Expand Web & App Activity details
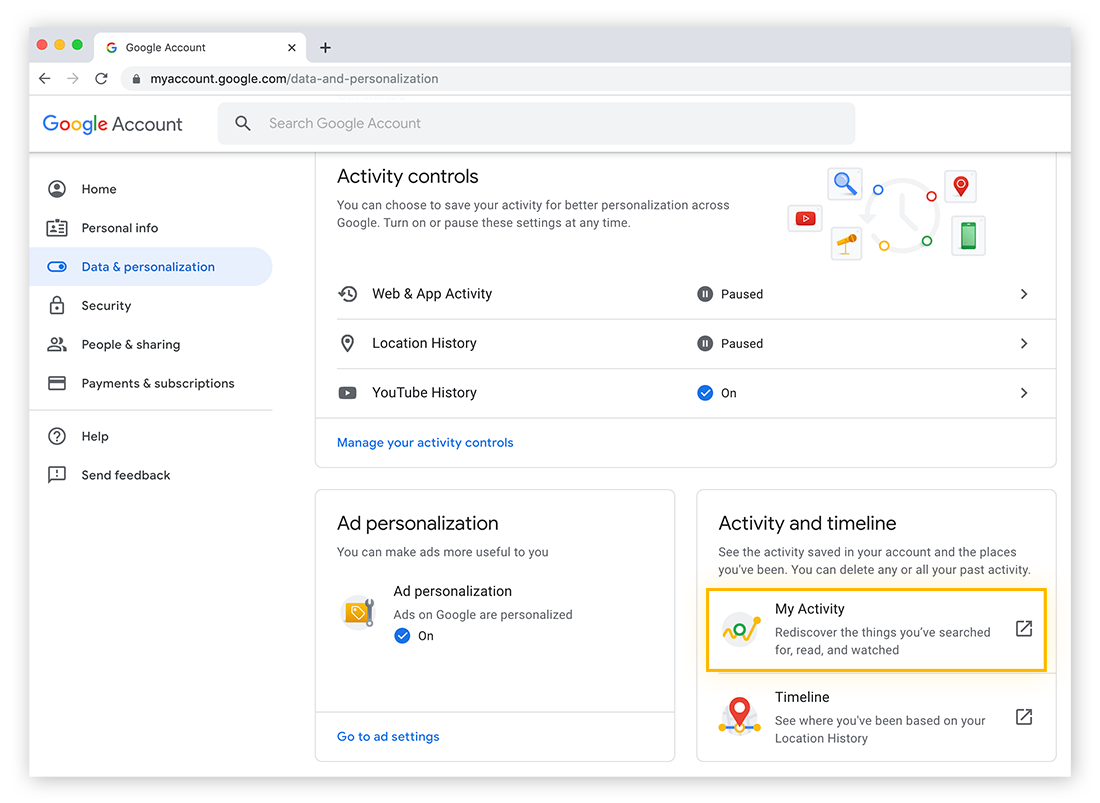Image resolution: width=1100 pixels, height=803 pixels. [x=1023, y=294]
